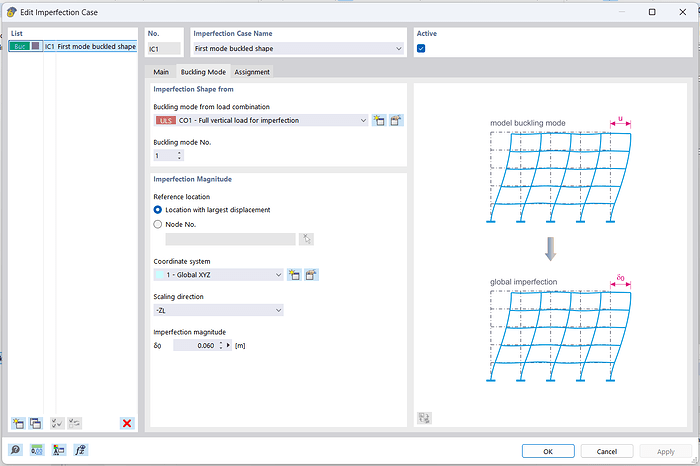Delete the selected imperfection case
The width and height of the screenshot is (700, 466).
point(127,423)
